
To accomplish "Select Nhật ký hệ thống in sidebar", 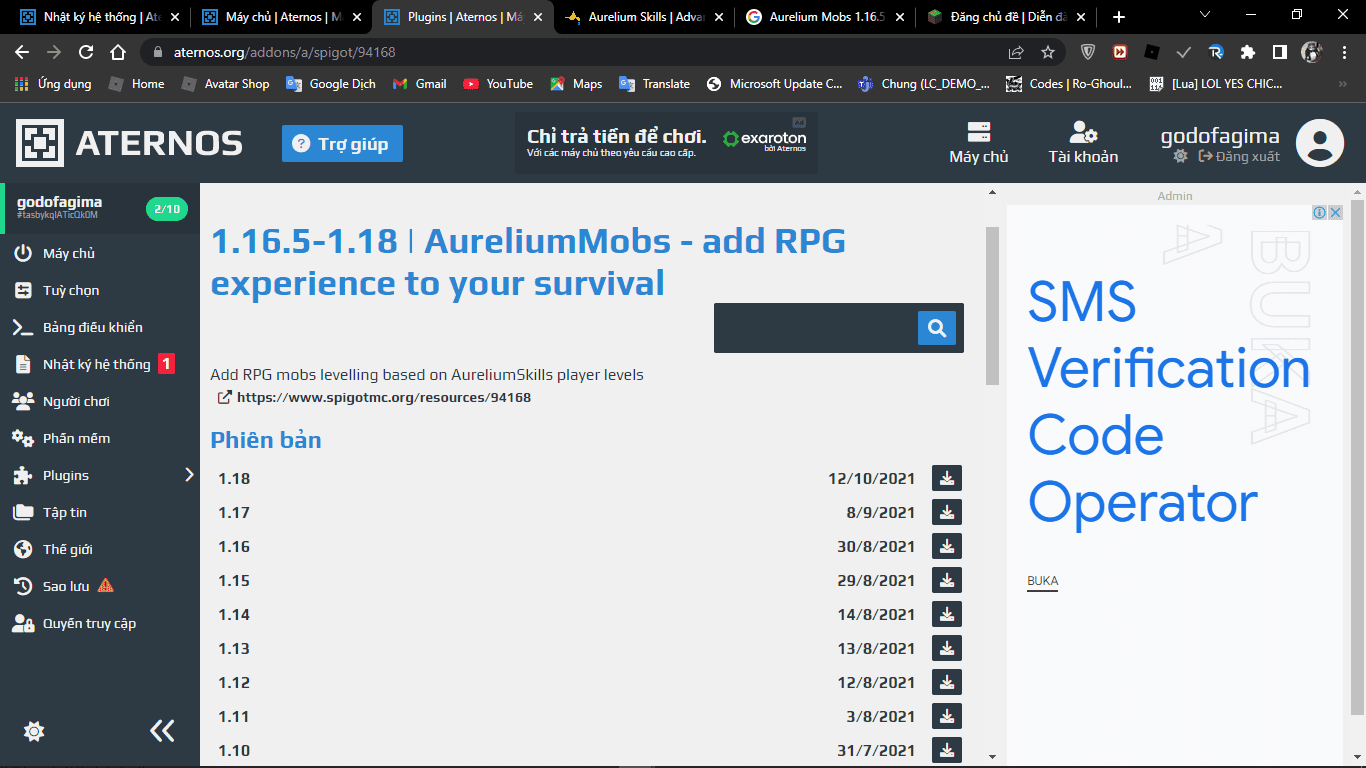I will coord(96,364).
